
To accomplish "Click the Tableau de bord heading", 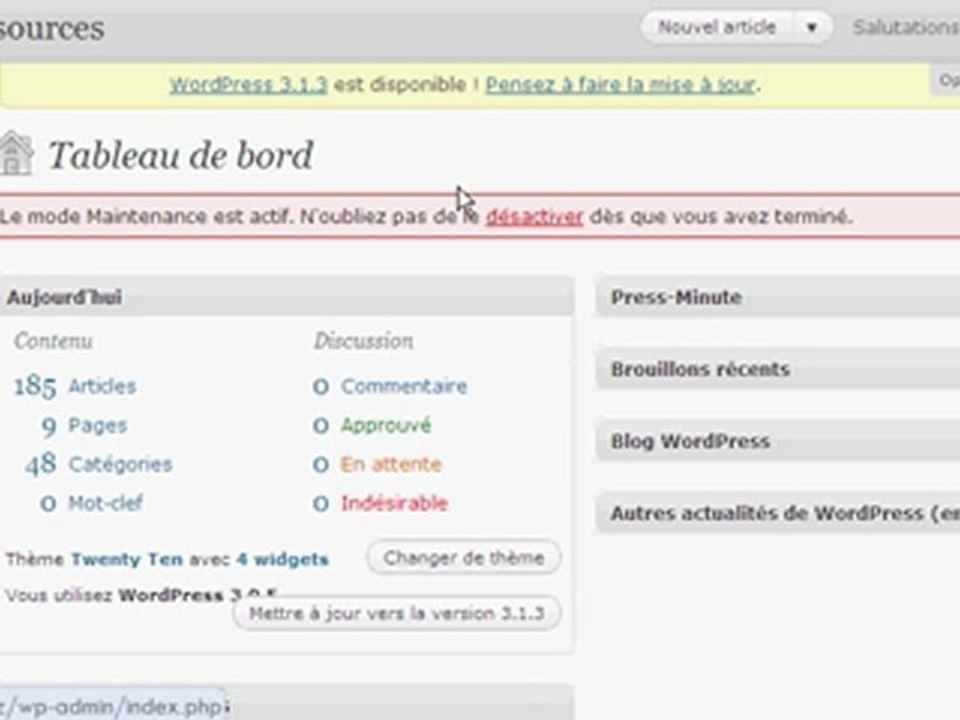I will pyautogui.click(x=181, y=155).
